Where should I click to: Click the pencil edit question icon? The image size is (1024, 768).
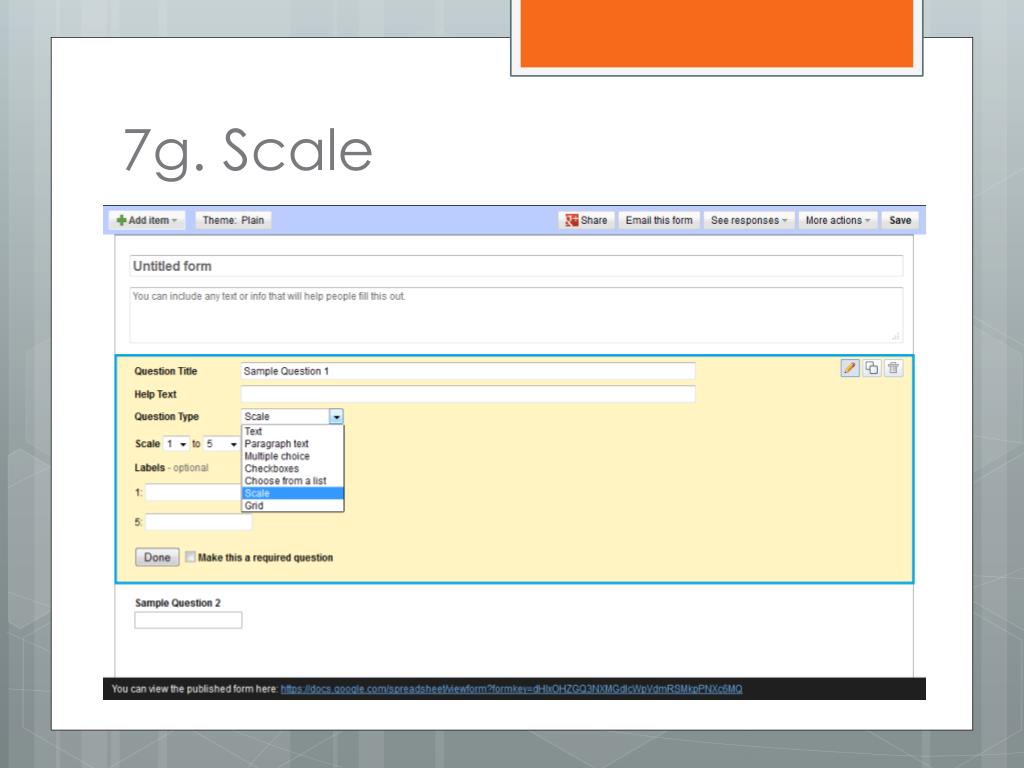[x=849, y=368]
